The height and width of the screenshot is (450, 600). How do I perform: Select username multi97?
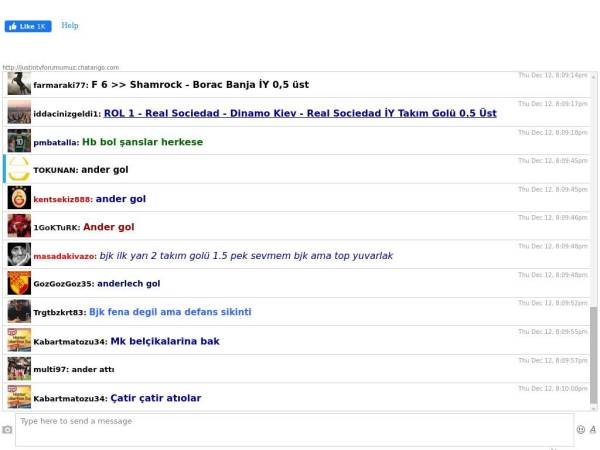(50, 370)
